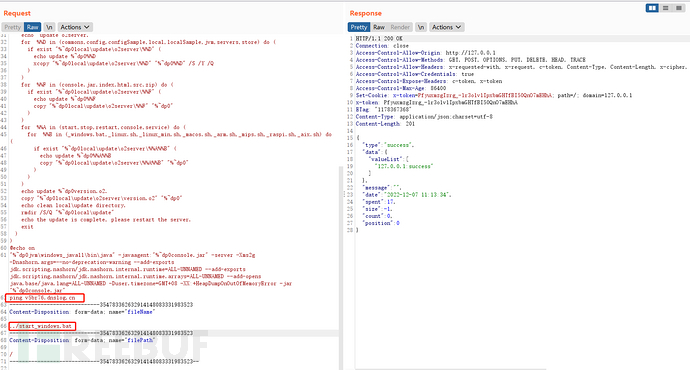The height and width of the screenshot is (370, 690).
Task: Open Response Actions dropdown
Action: tap(447, 27)
